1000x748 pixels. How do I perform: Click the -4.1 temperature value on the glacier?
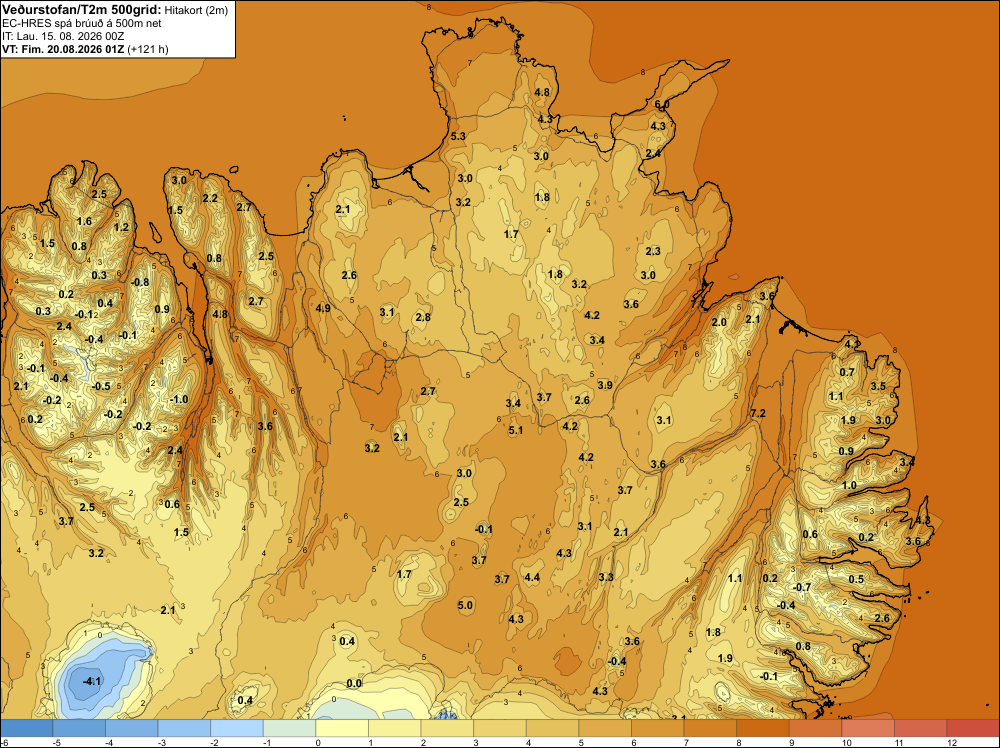click(x=92, y=681)
